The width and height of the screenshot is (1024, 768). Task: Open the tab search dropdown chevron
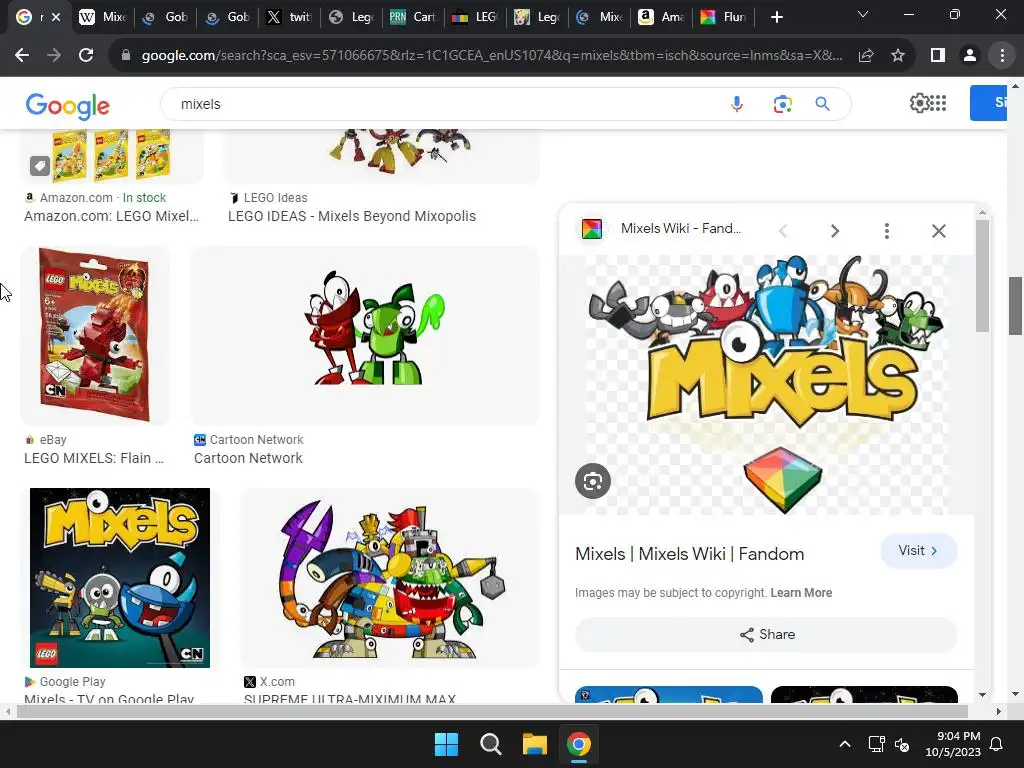coord(863,14)
